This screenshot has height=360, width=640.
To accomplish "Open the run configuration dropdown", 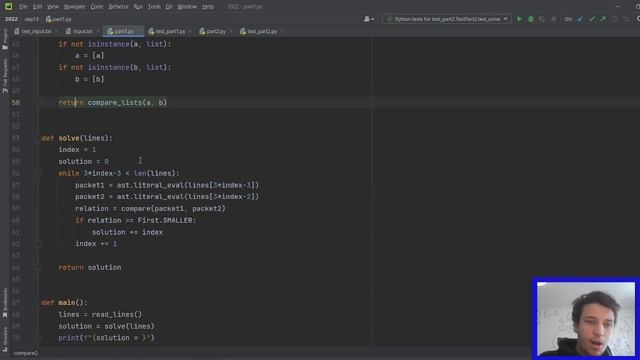I will (x=447, y=19).
